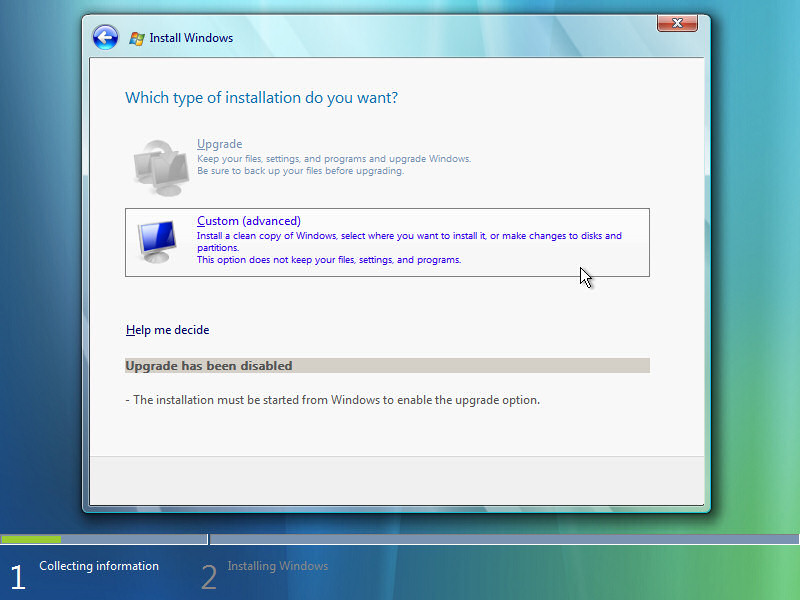800x600 pixels.
Task: Click the blue back arrow button
Action: pos(105,38)
